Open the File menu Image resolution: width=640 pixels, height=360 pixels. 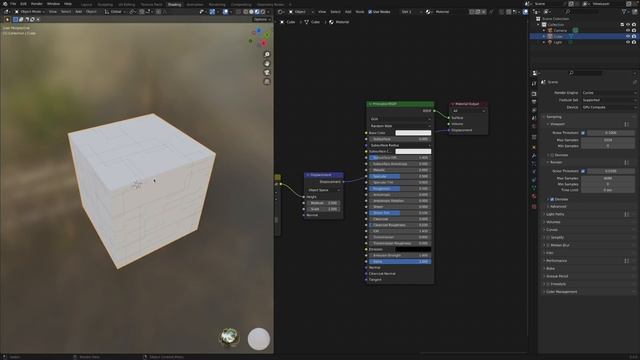13,4
